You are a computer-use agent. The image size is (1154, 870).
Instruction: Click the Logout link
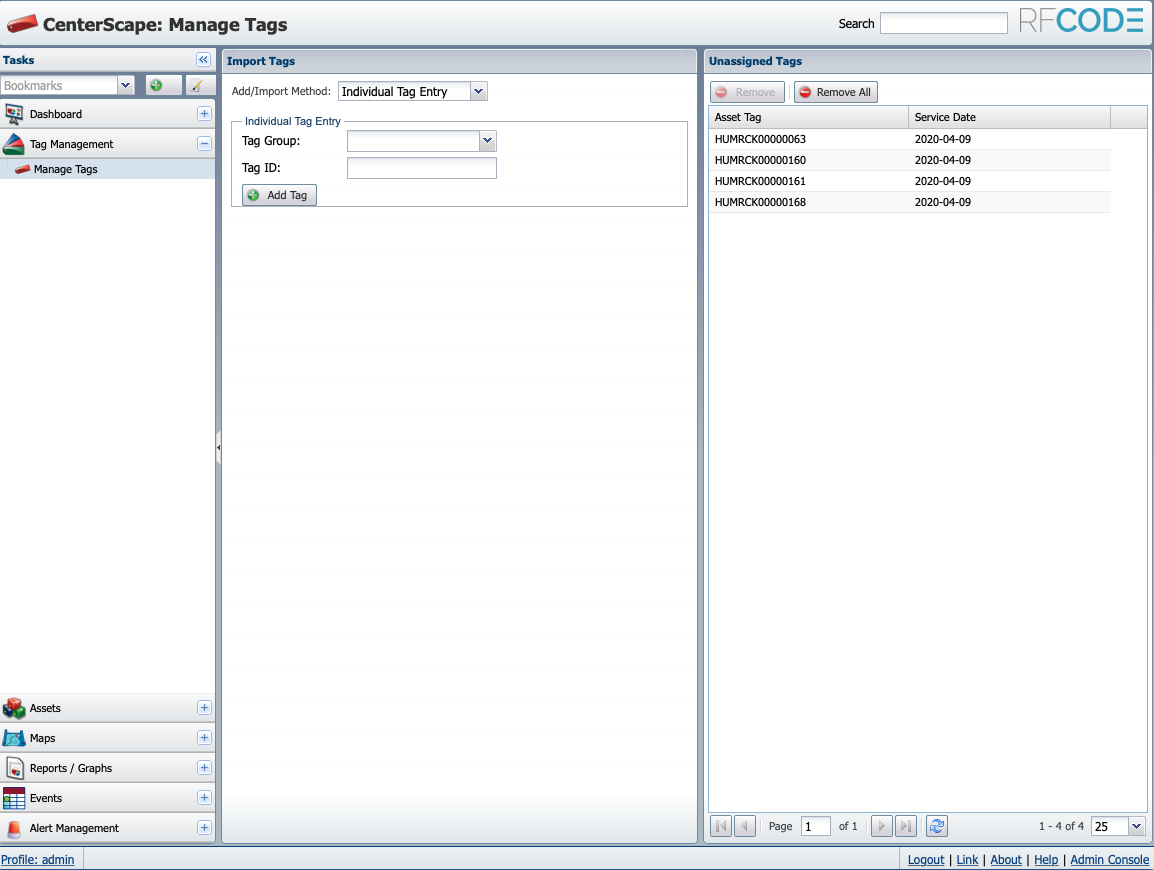926,859
